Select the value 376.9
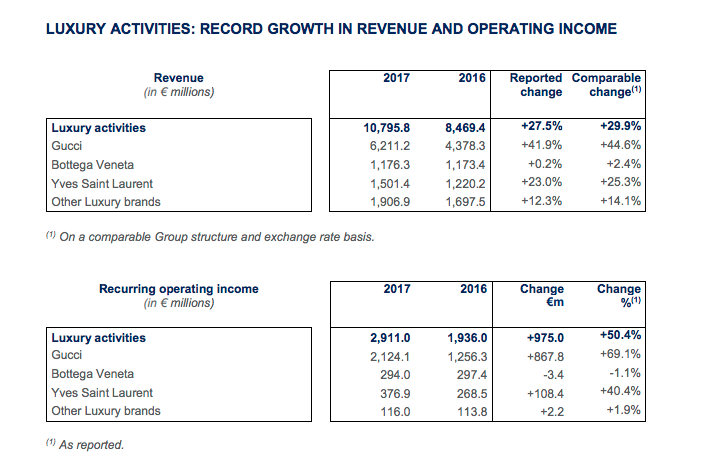The height and width of the screenshot is (472, 710). point(395,394)
